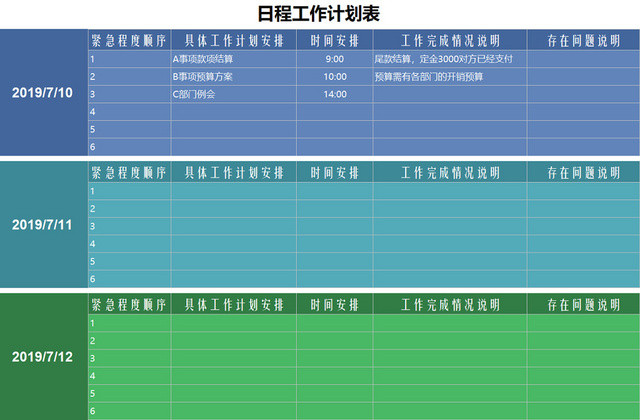Click priority 1 in 2019/7/11 block
The image size is (640, 420).
129,191
